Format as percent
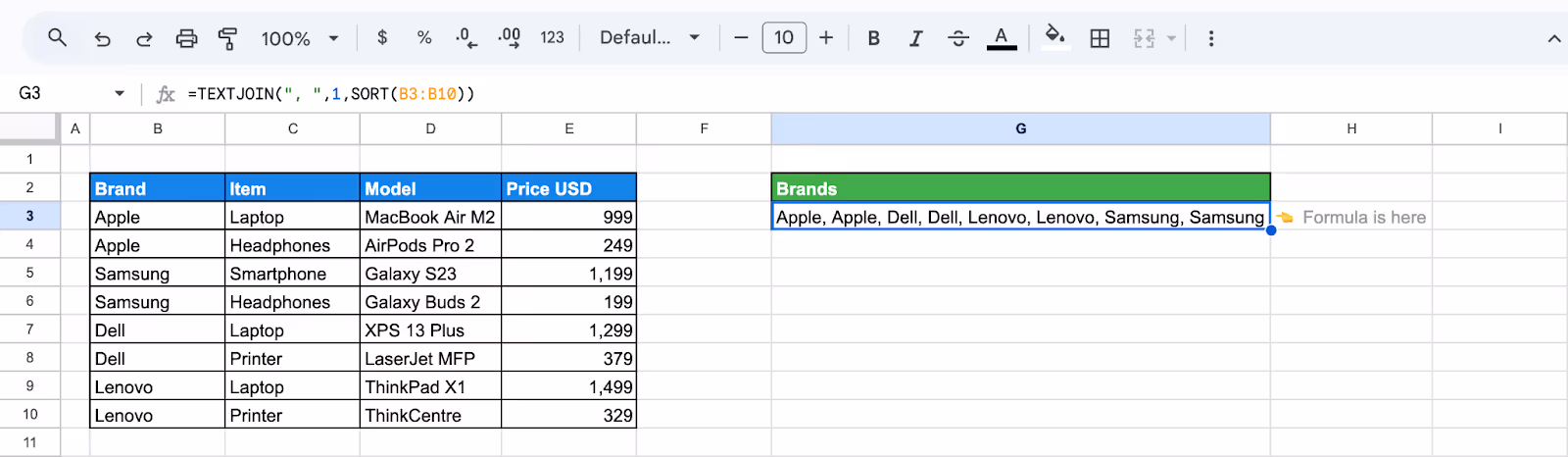 tap(424, 37)
